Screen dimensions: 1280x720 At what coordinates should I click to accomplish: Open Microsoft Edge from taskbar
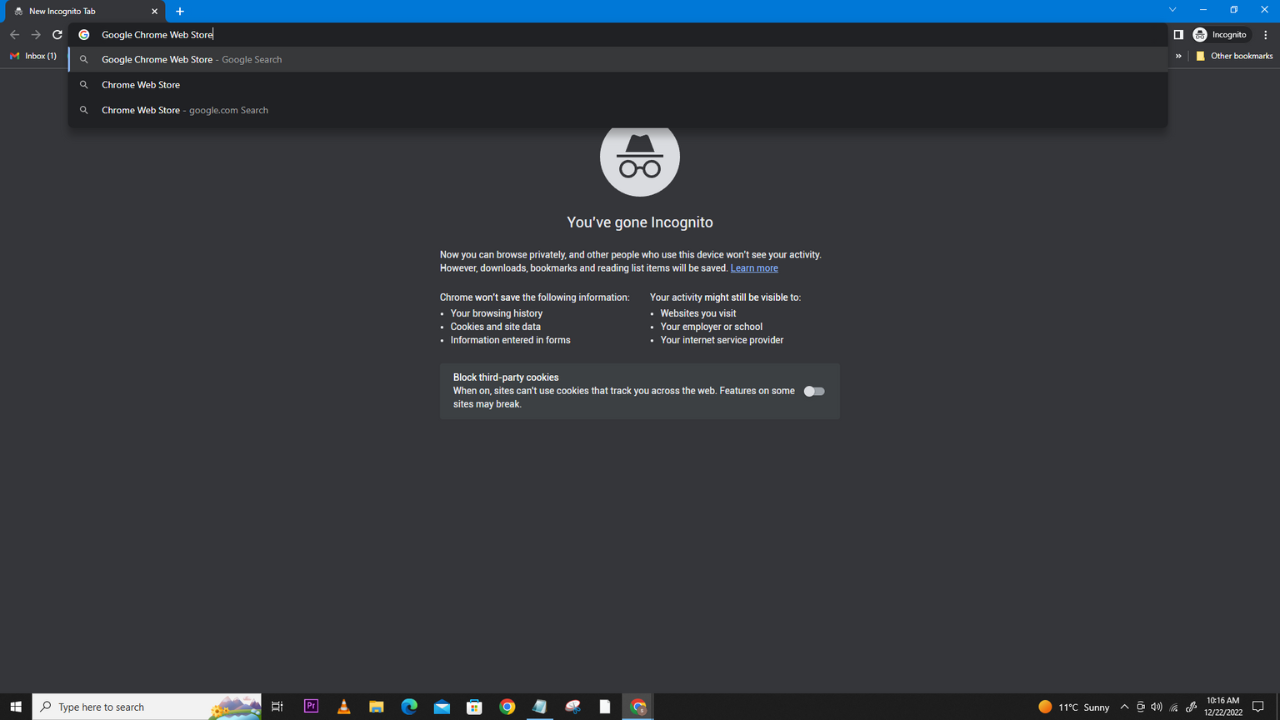409,707
